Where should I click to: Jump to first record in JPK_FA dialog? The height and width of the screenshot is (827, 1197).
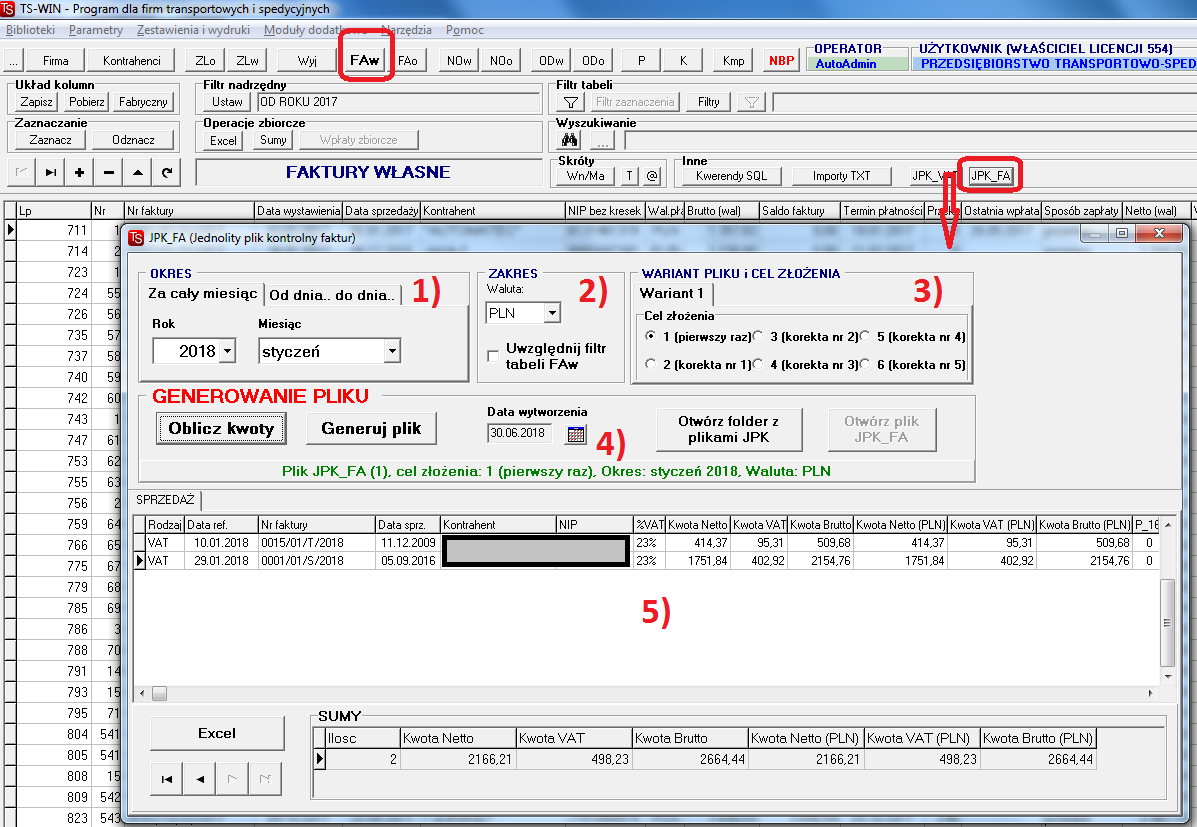tap(167, 779)
